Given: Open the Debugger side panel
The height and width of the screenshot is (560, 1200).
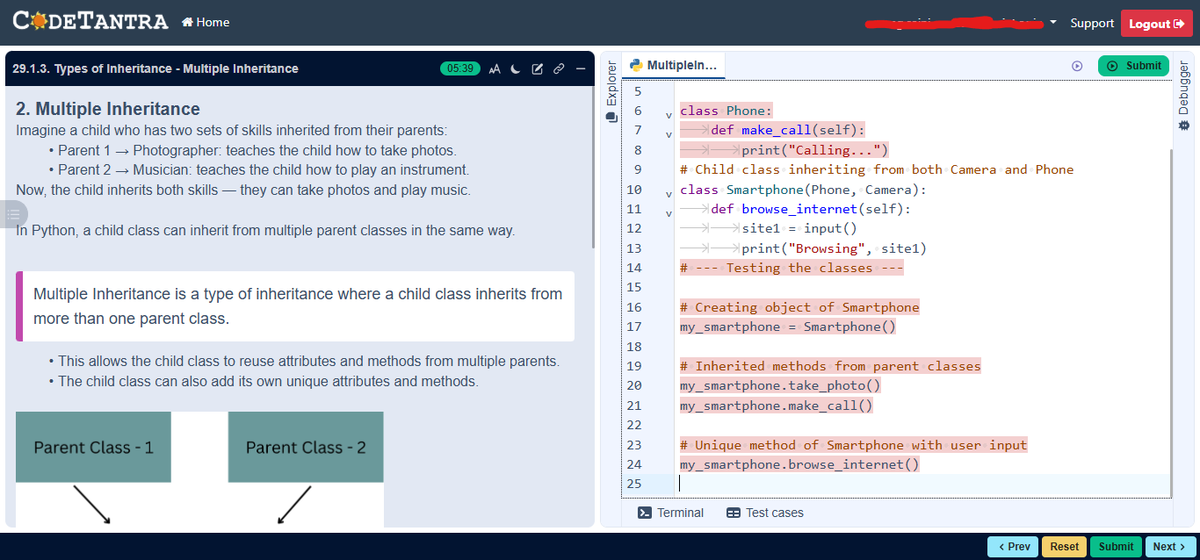Looking at the screenshot, I should (x=1186, y=97).
